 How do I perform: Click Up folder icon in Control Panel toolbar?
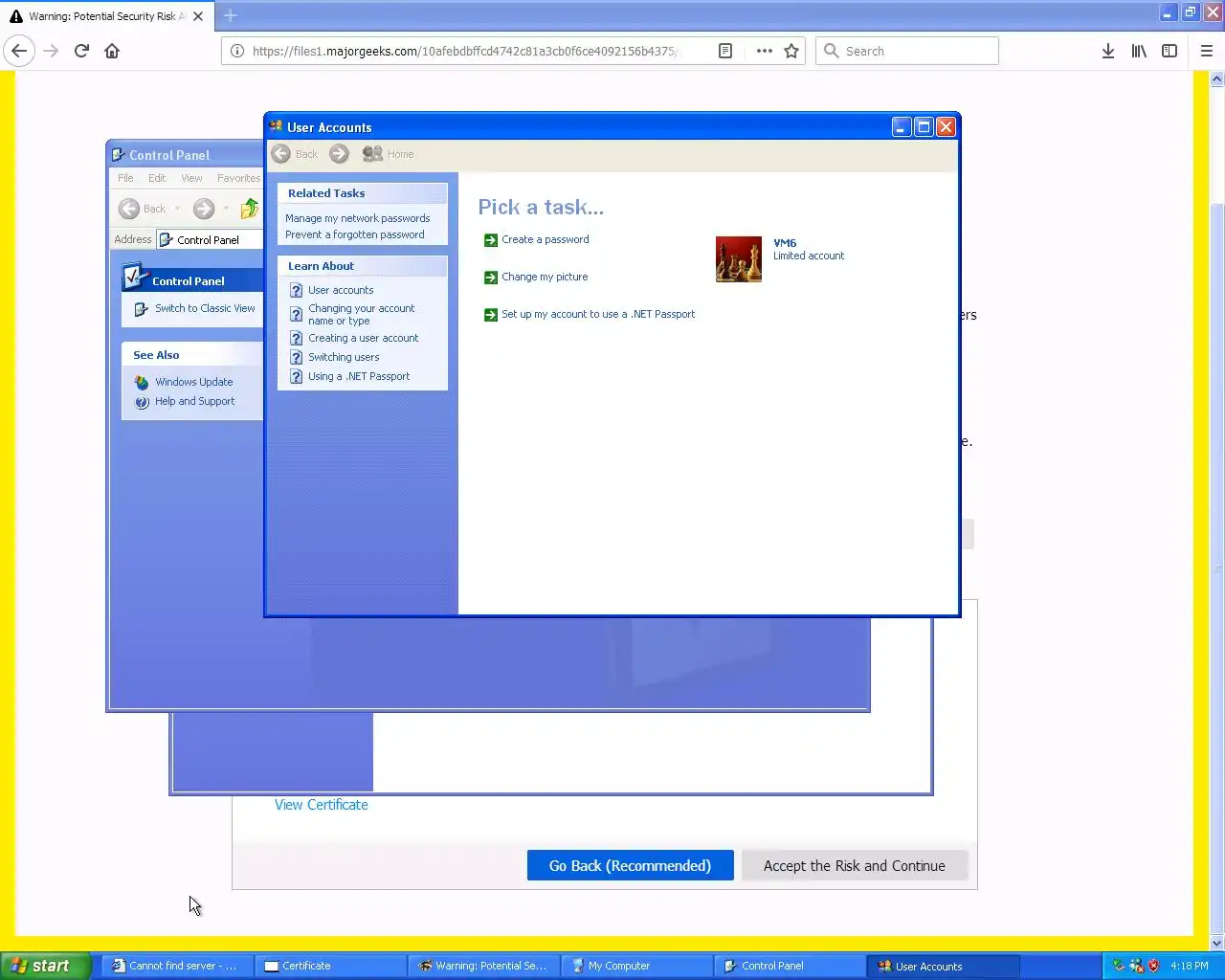pos(250,209)
